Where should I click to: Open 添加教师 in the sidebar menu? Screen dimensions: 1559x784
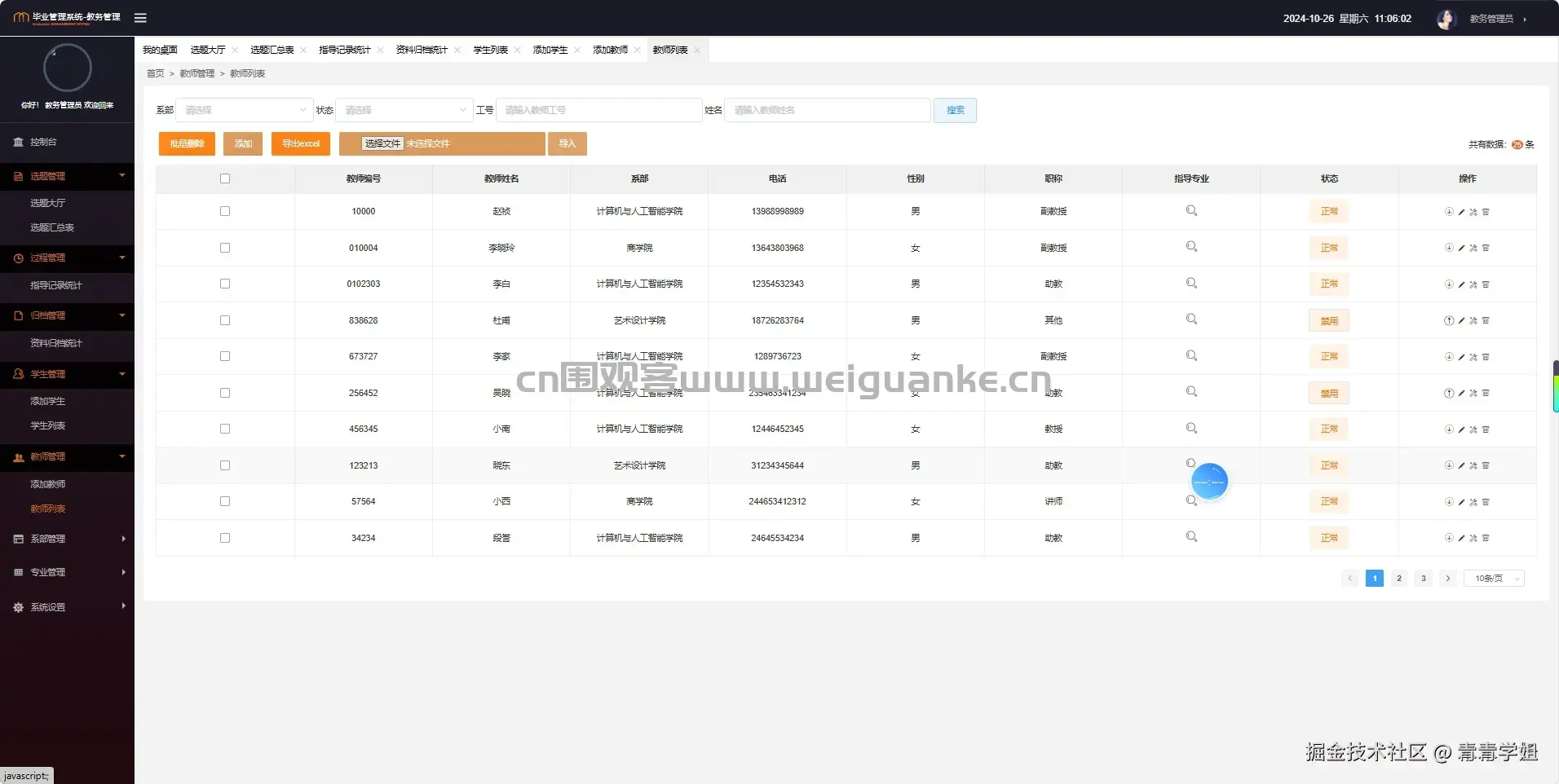pyautogui.click(x=48, y=484)
